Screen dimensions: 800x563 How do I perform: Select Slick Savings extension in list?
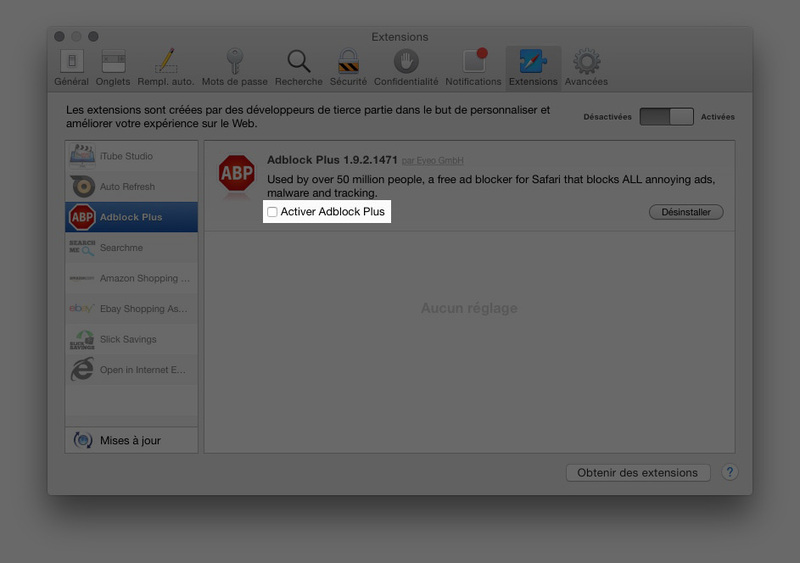coord(132,339)
